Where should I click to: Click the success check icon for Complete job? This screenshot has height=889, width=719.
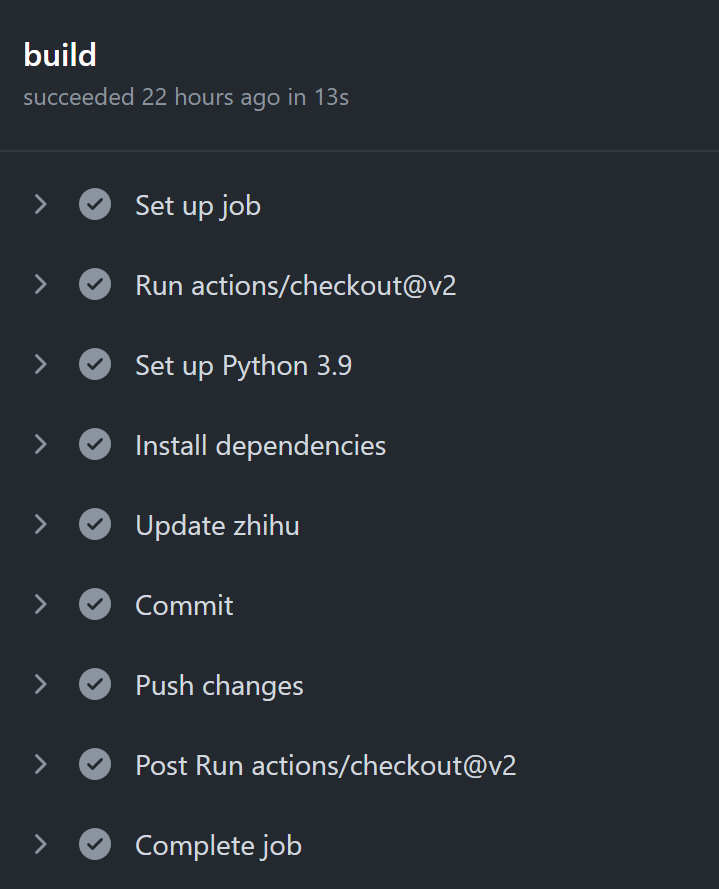(95, 845)
